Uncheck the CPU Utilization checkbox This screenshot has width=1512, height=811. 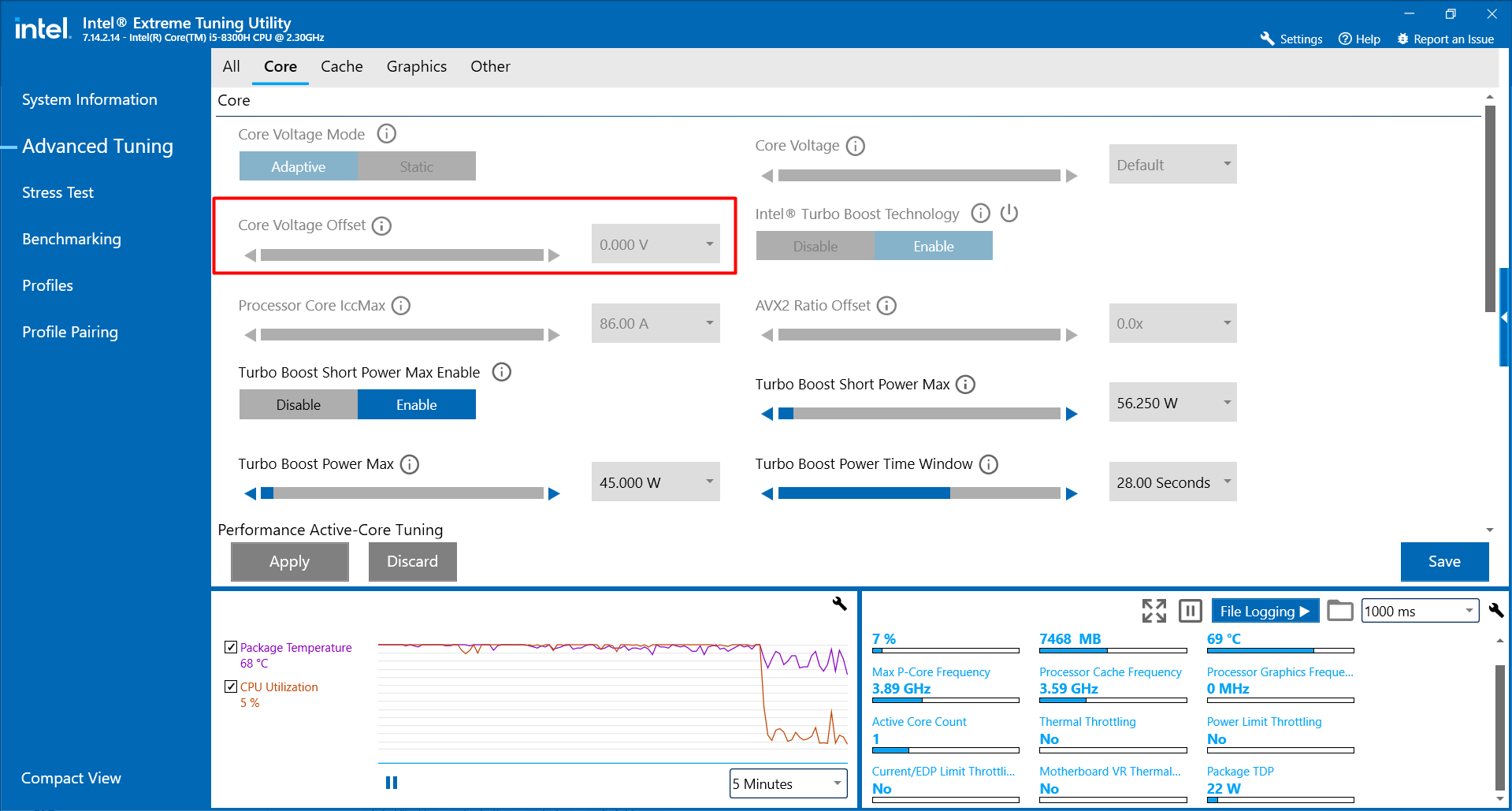(231, 686)
